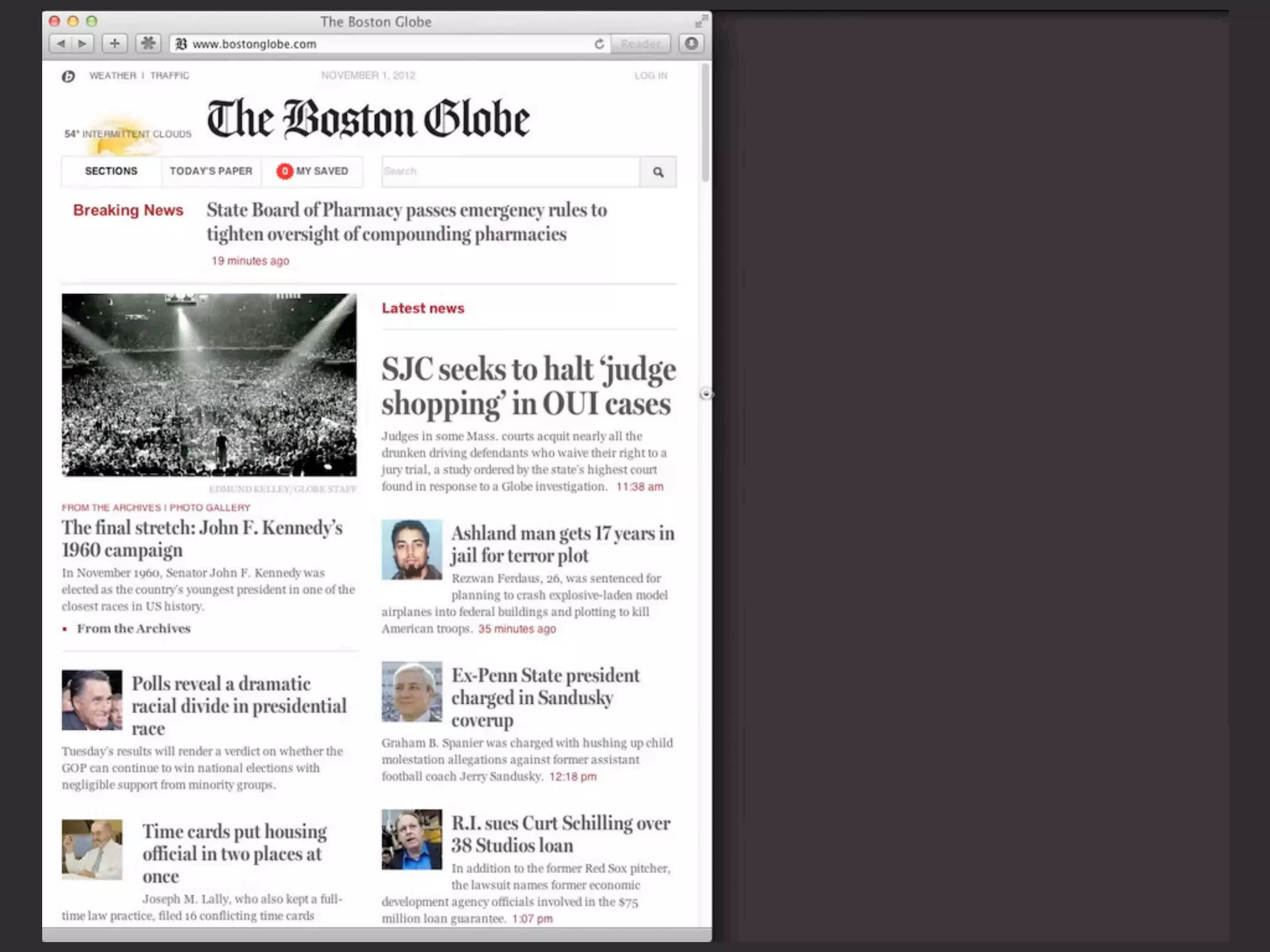Click the vertical scrollbar thumb

[705, 124]
